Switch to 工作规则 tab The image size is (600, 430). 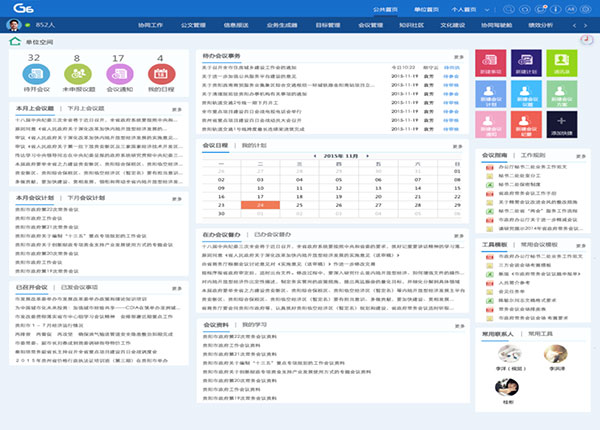tap(533, 155)
